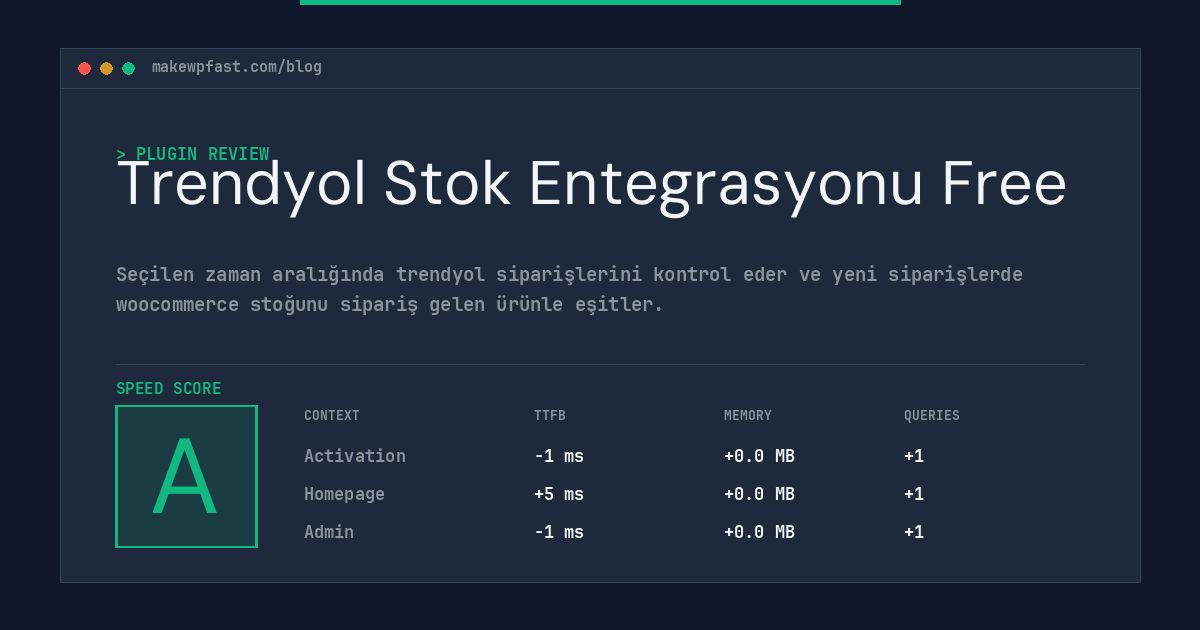Click the green window dot
Screen dimensions: 1200x630
128,68
